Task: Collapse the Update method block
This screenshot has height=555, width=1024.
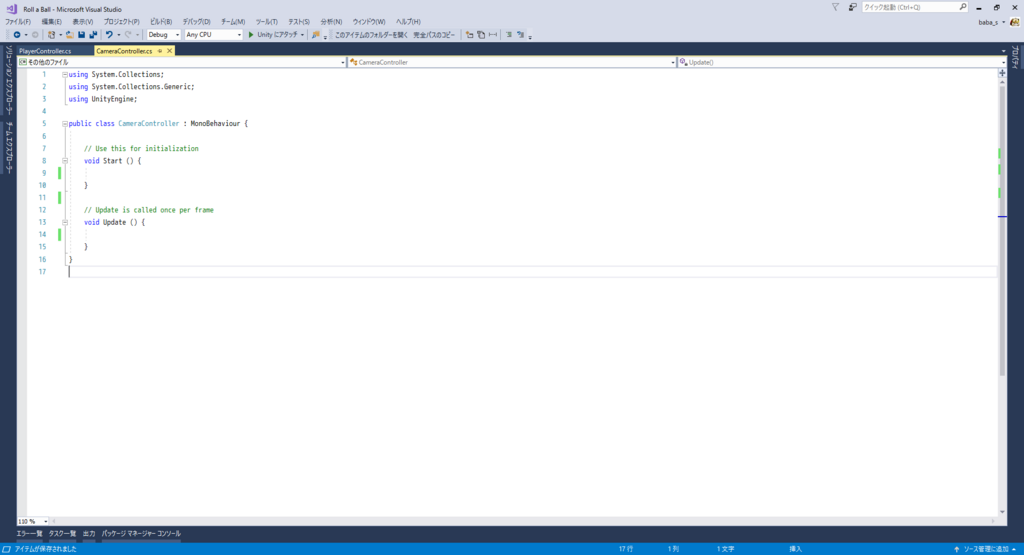Action: [65, 222]
